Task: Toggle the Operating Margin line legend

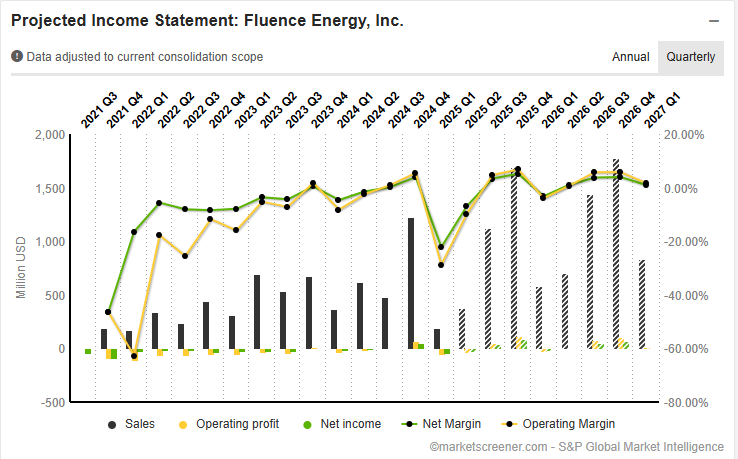Action: point(567,424)
